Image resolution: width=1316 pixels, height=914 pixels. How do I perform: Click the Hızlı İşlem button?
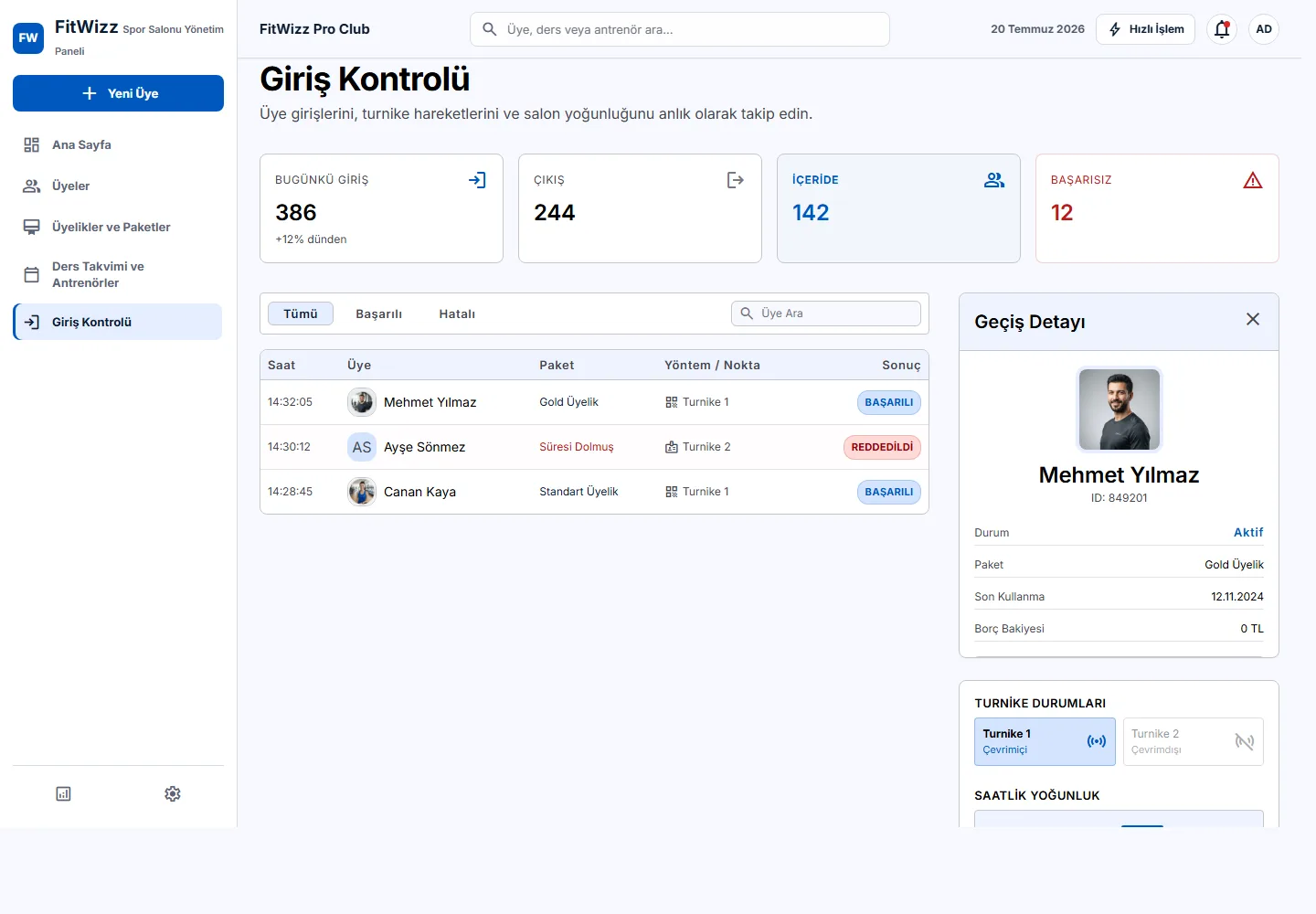click(1145, 29)
